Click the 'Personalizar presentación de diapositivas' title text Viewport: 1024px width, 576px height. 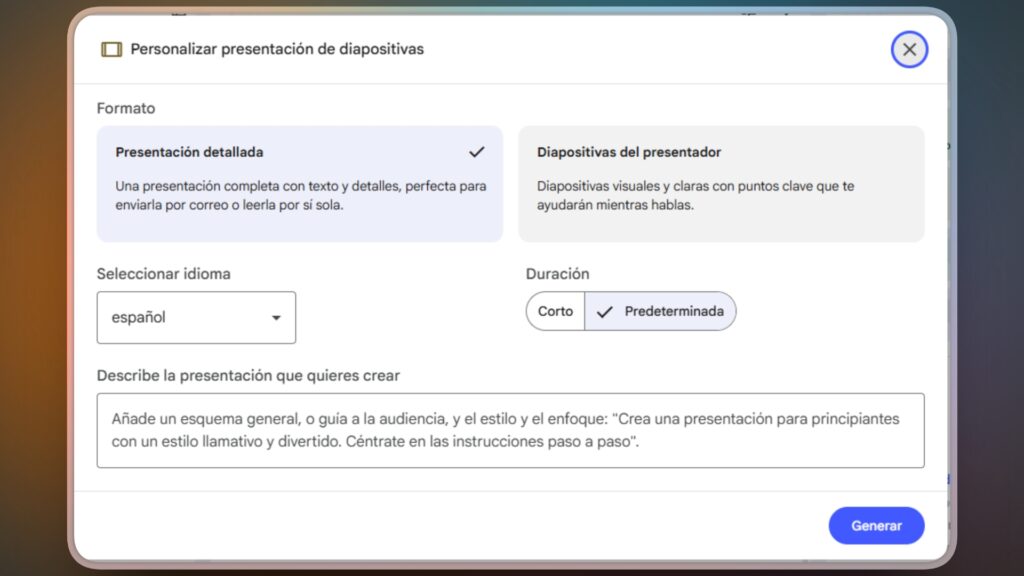click(x=277, y=49)
